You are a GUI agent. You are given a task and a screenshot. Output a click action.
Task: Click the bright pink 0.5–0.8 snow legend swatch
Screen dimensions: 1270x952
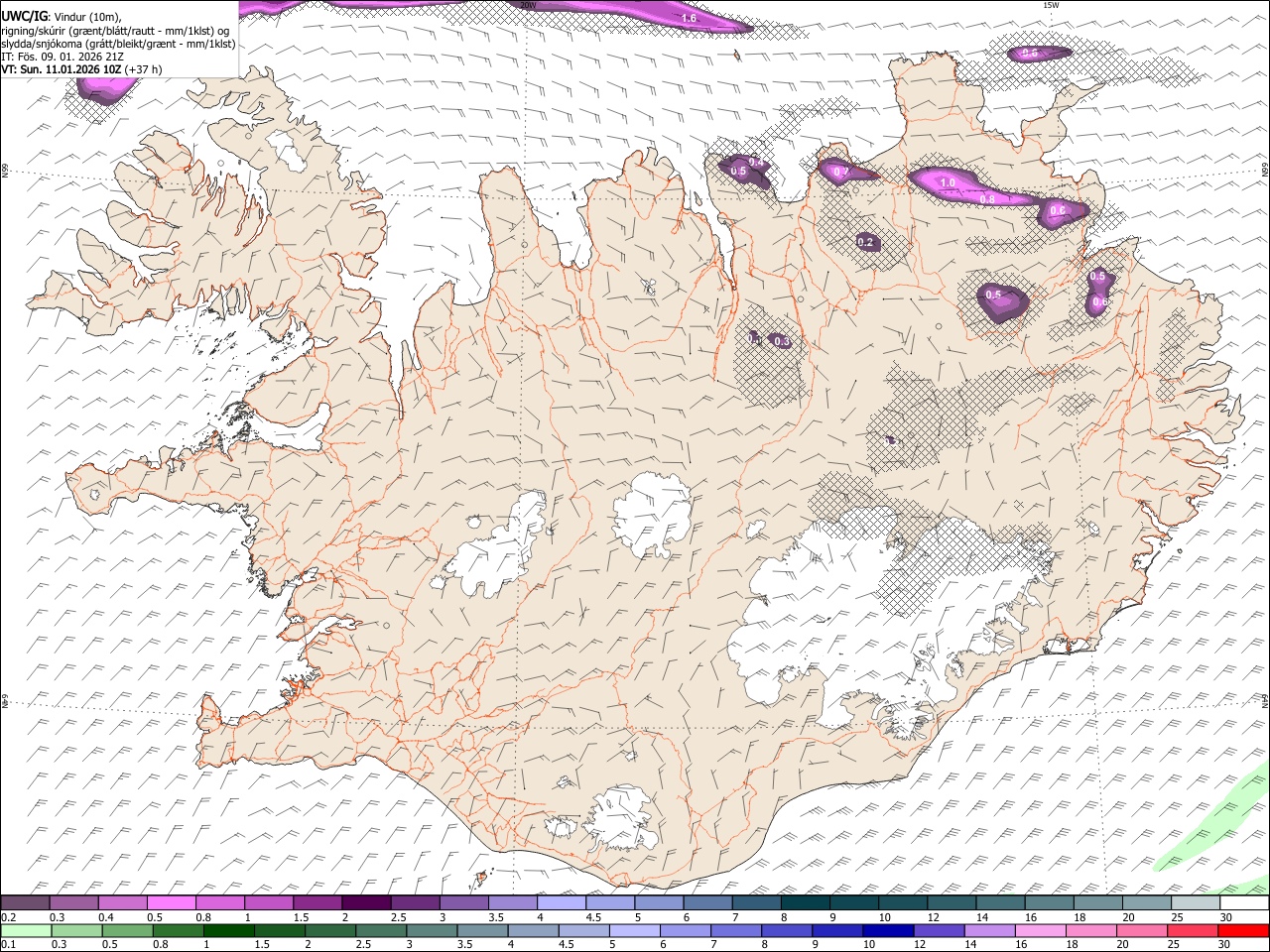coord(171,902)
